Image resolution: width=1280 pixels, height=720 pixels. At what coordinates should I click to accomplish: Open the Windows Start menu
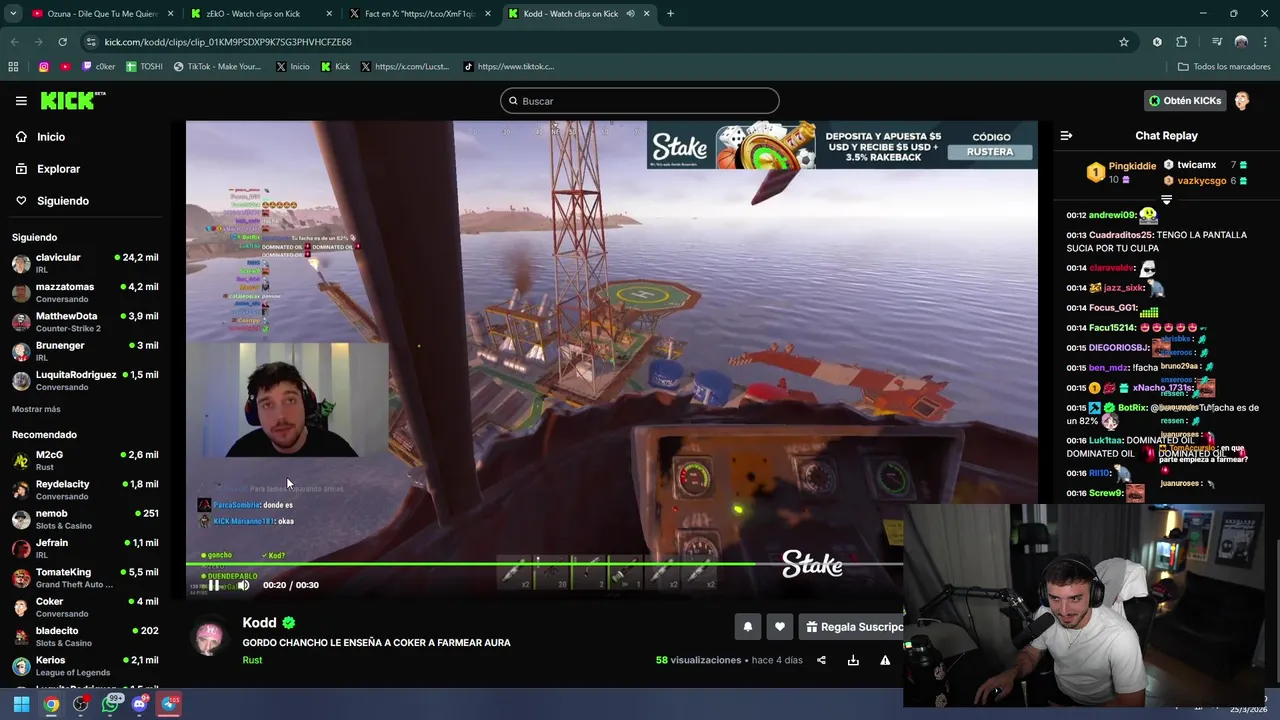[21, 704]
